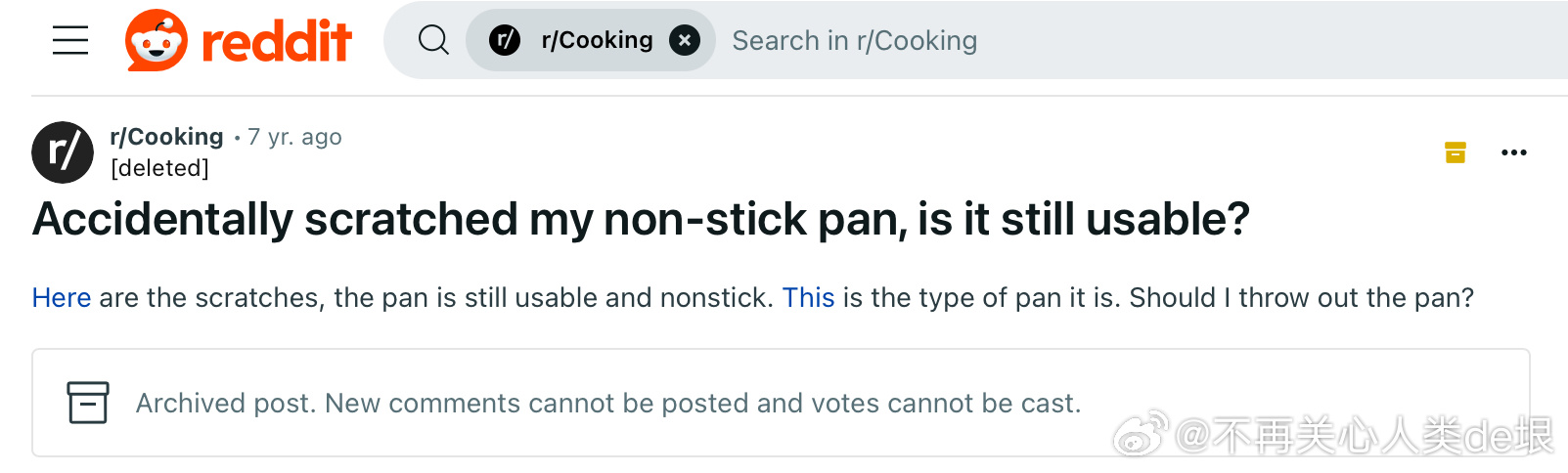The width and height of the screenshot is (1568, 473).
Task: Click the subreddit avatar beside the post
Action: (x=63, y=152)
